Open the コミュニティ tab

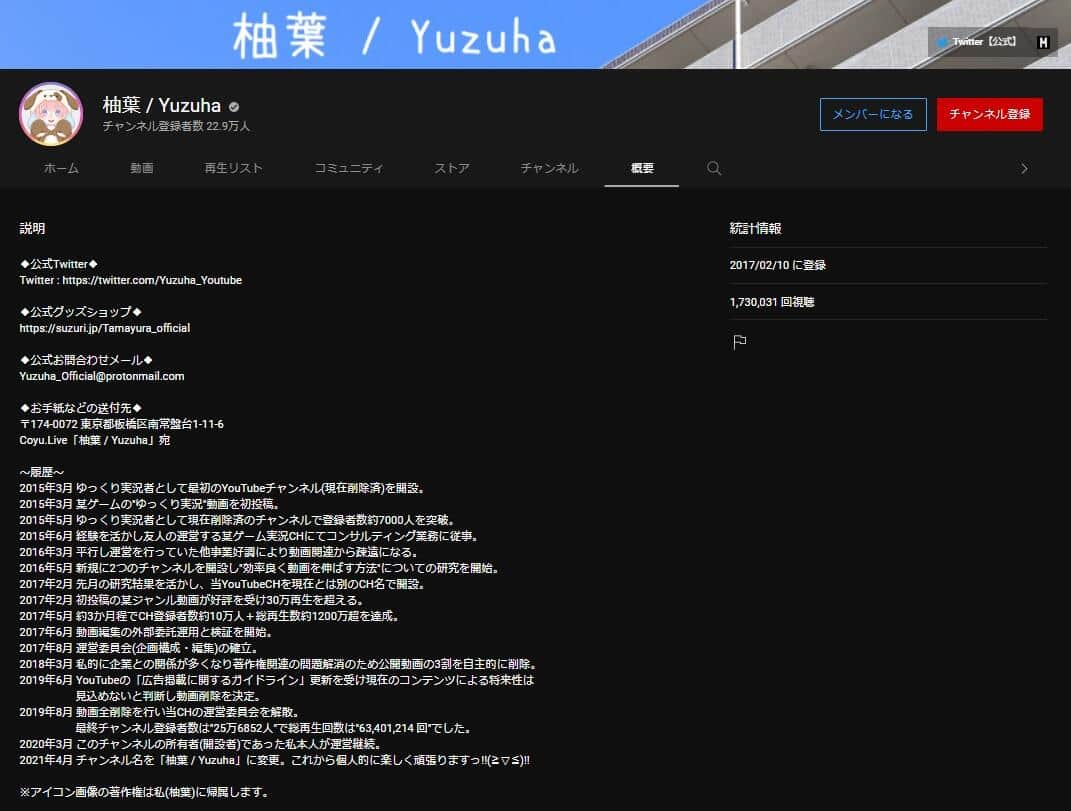(348, 168)
